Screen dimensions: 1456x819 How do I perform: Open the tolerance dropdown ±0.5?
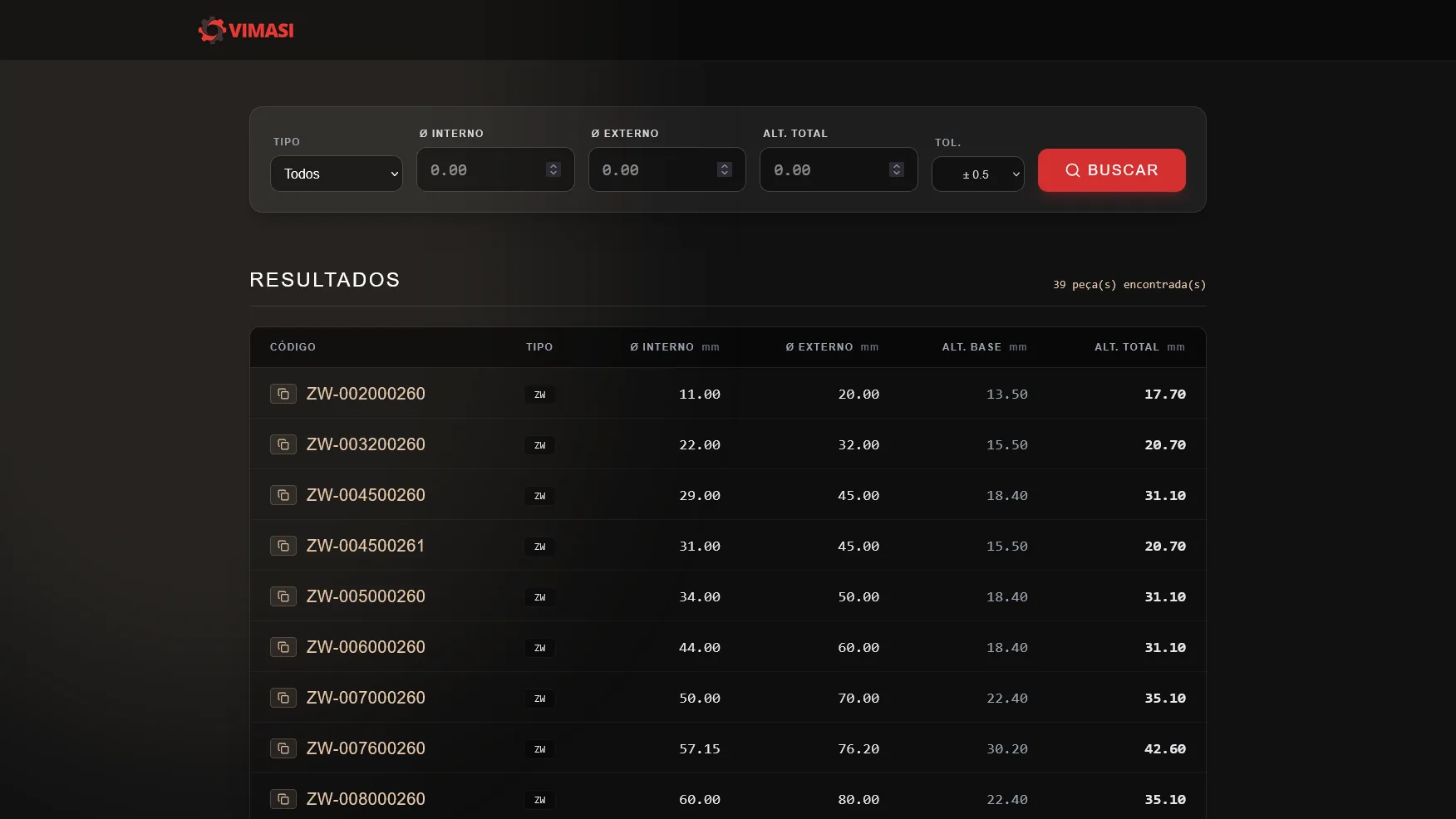[x=978, y=174]
